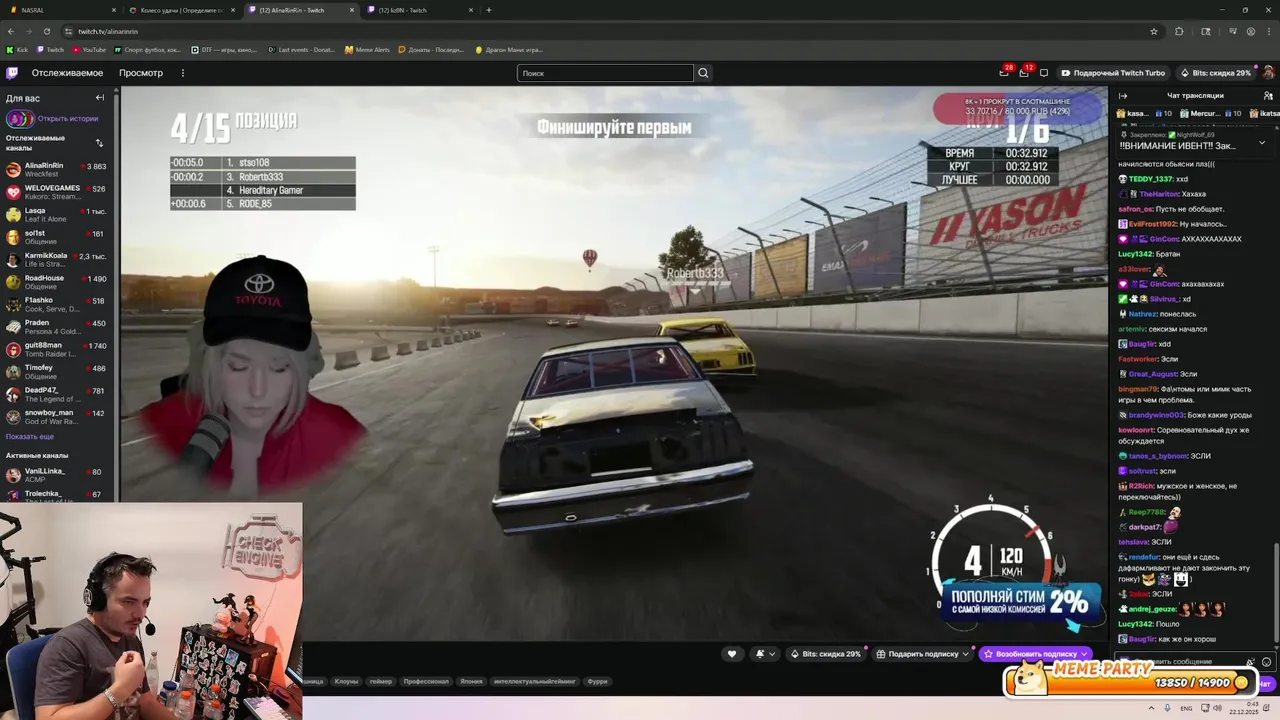This screenshot has height=720, width=1280.
Task: Open Meme Alerts bookmark
Action: (367, 49)
